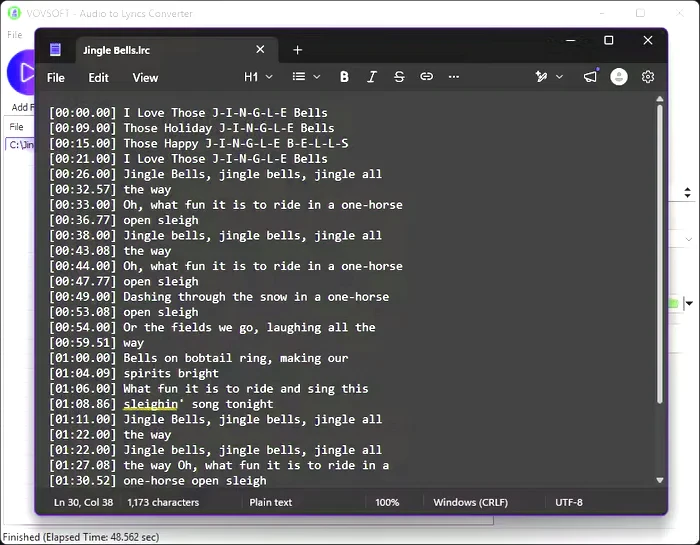The image size is (700, 545).
Task: Open the megaphone announcements icon
Action: pyautogui.click(x=590, y=77)
